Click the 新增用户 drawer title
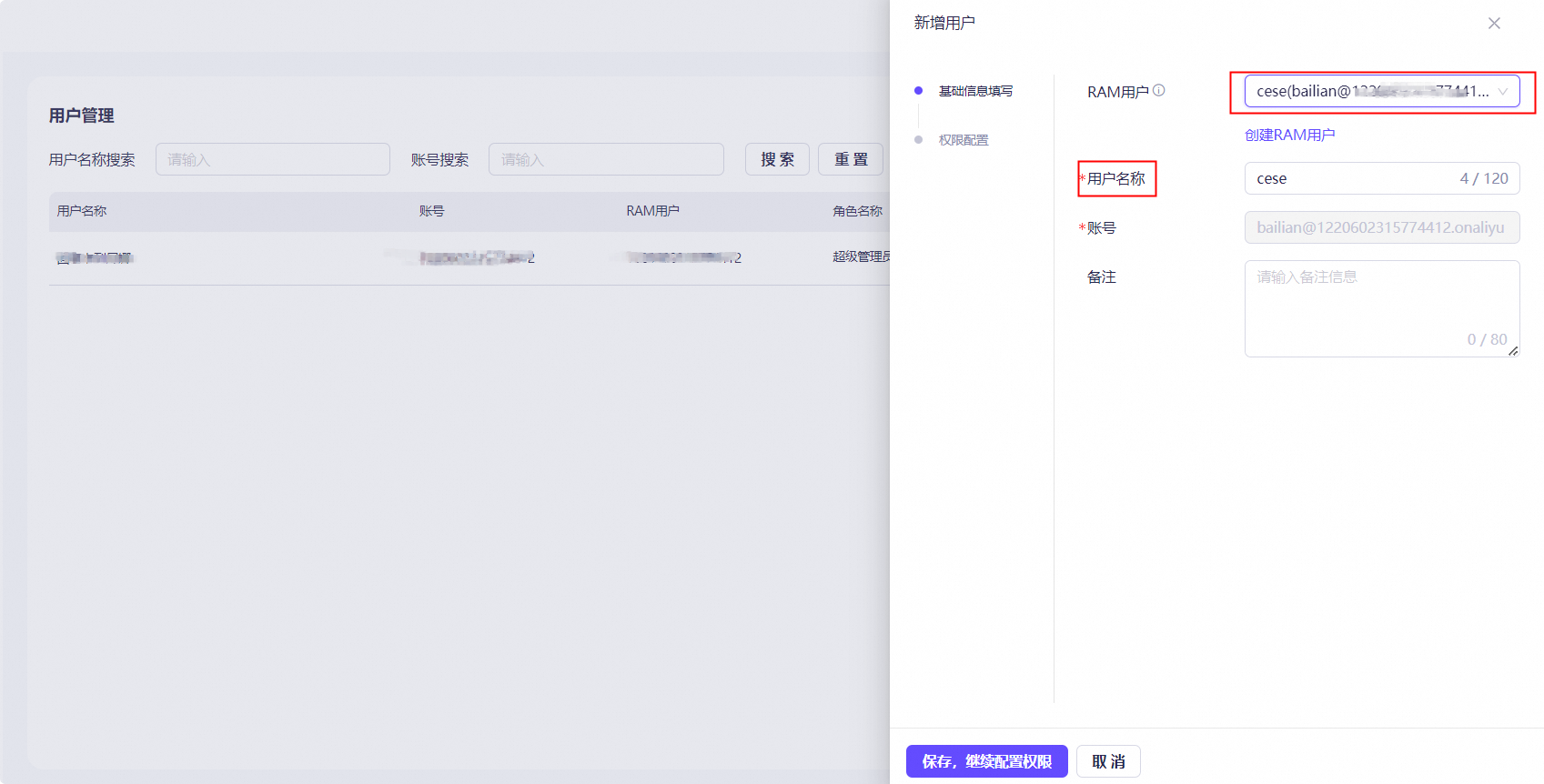The image size is (1544, 784). pyautogui.click(x=944, y=23)
